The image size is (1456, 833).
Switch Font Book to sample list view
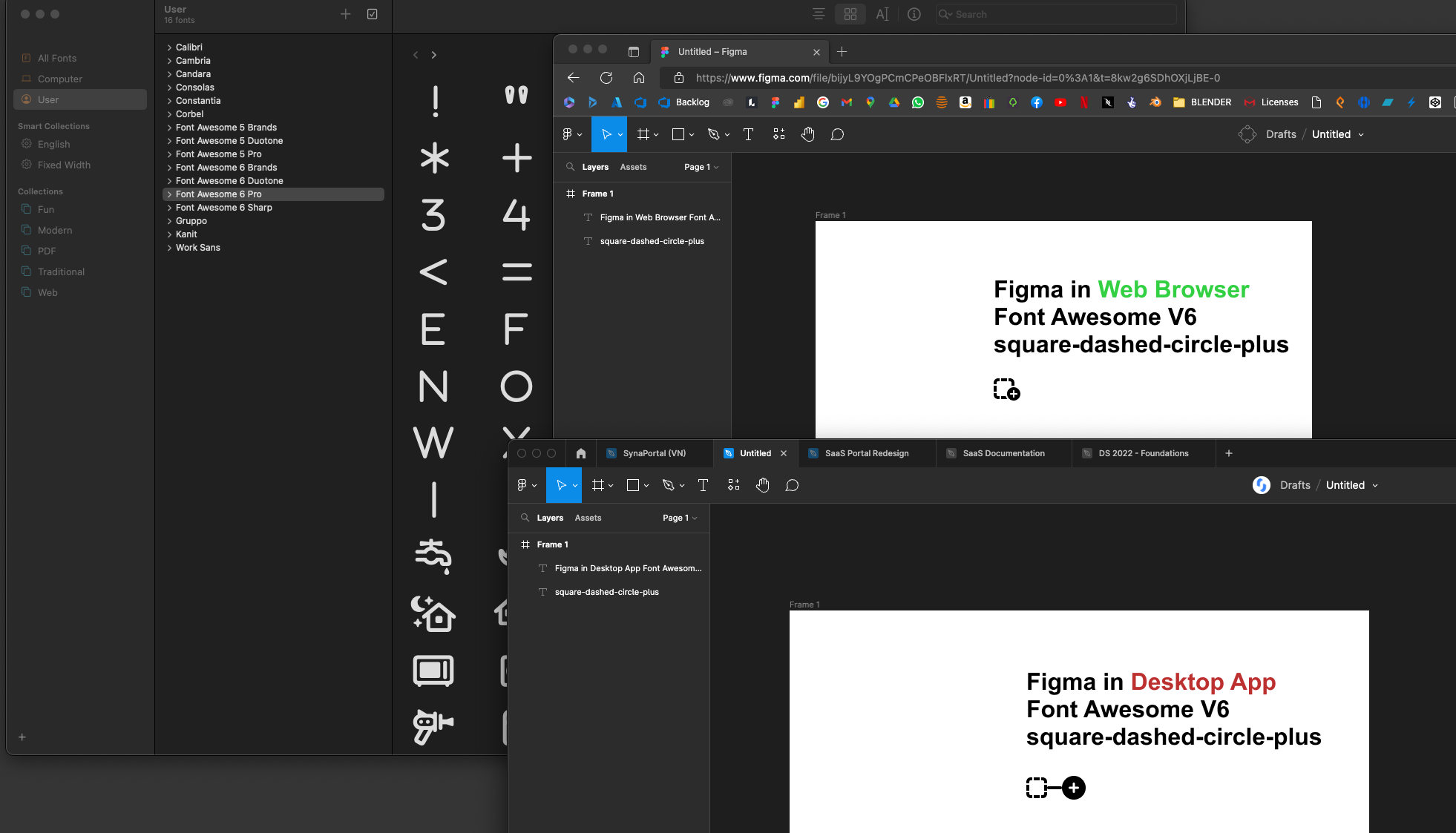point(819,14)
